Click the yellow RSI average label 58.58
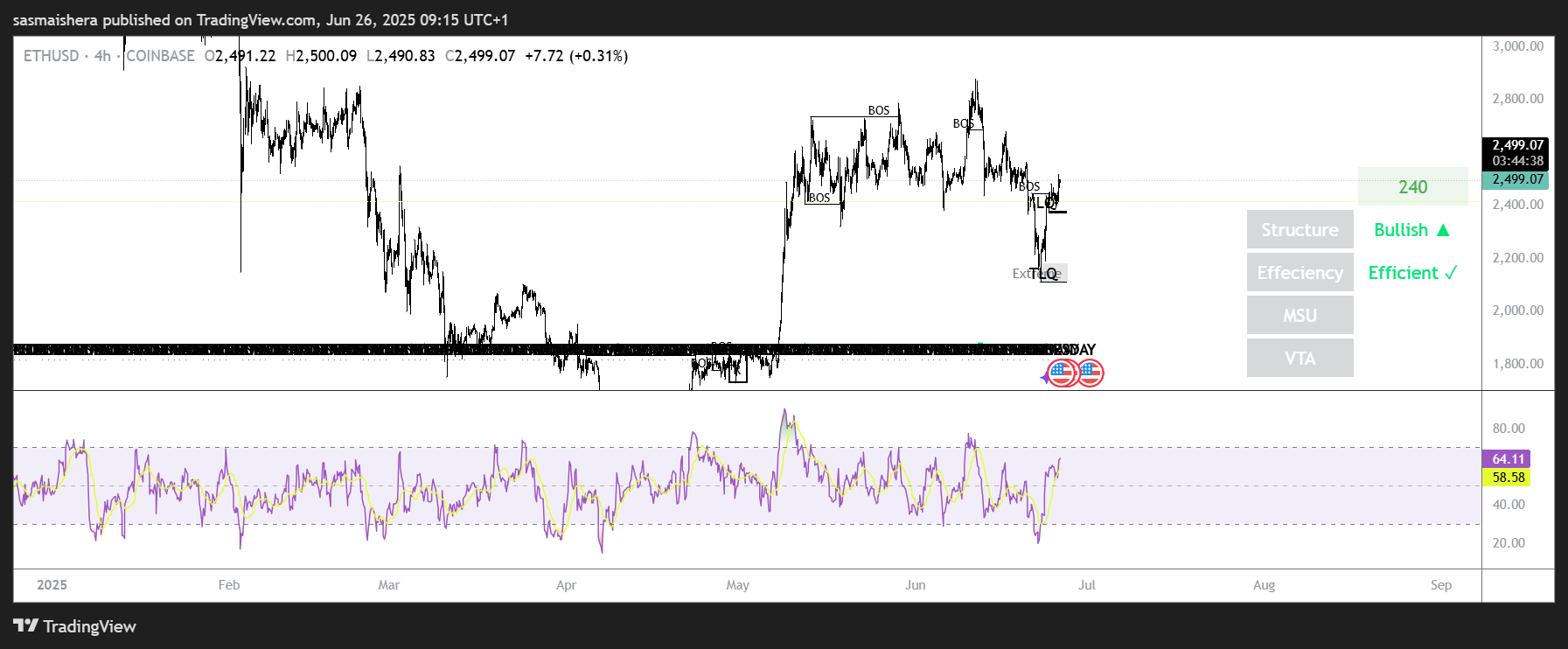 click(x=1507, y=478)
